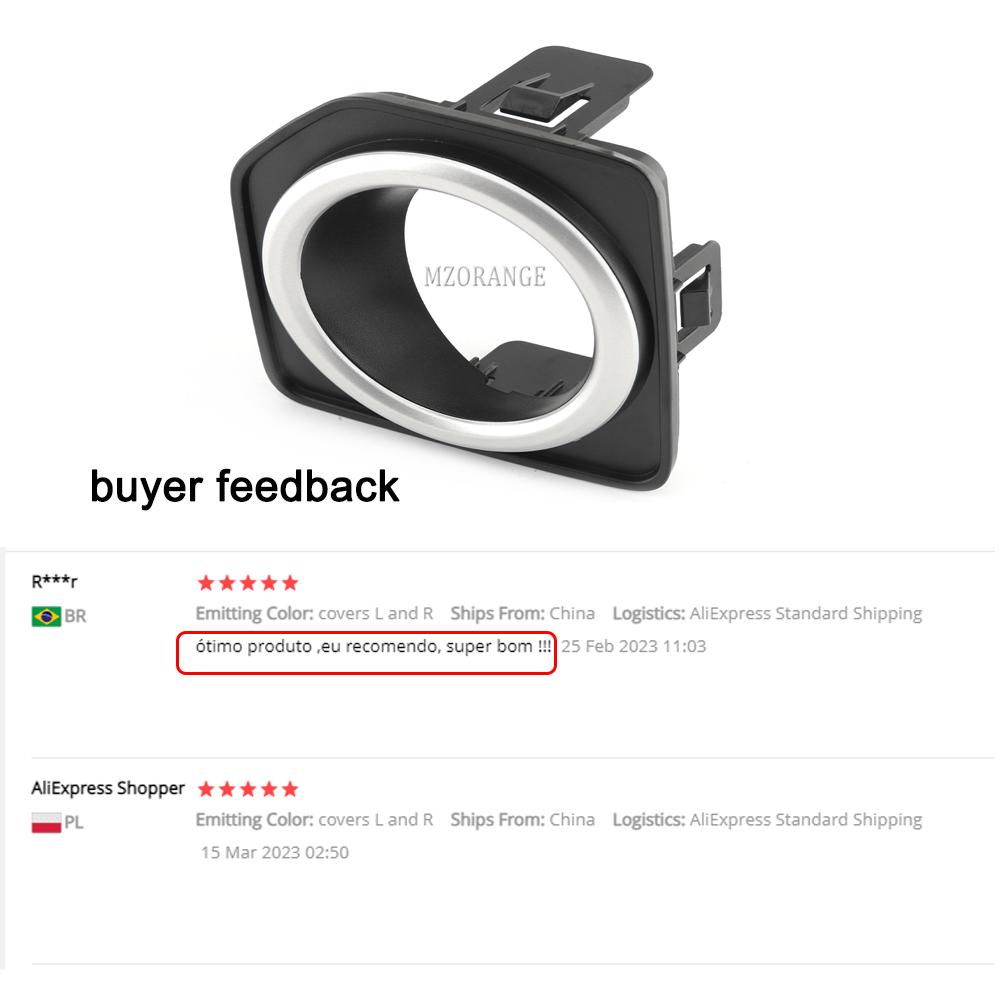The width and height of the screenshot is (1000, 1000).
Task: Select the AliExpress Shopper reviewer name
Action: coord(108,788)
